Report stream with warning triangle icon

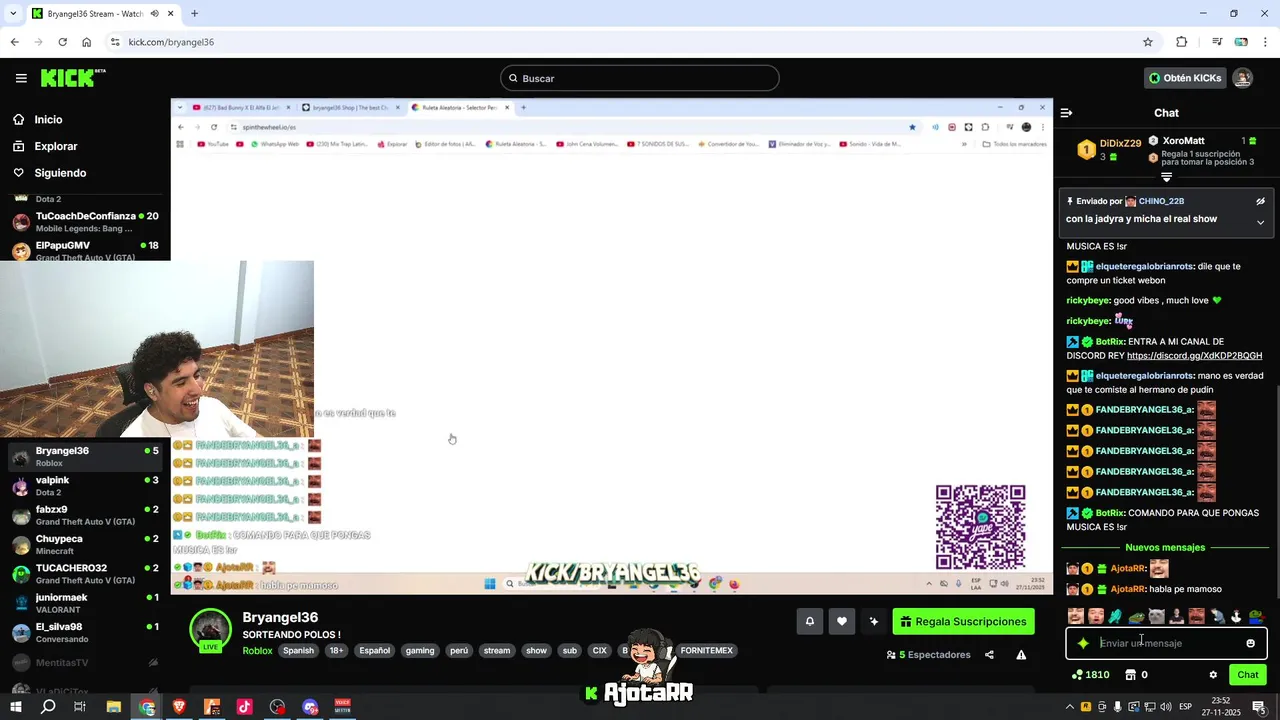[x=1021, y=655]
